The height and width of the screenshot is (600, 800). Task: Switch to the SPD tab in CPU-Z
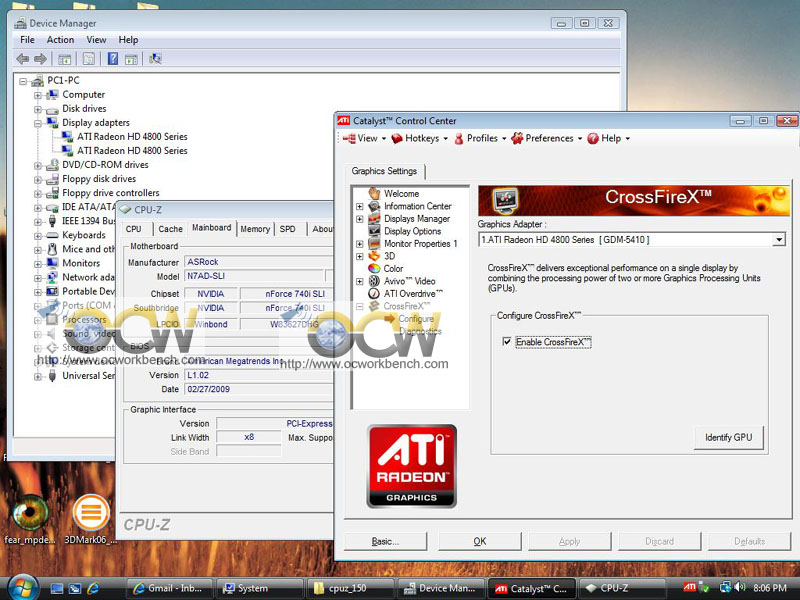pyautogui.click(x=288, y=229)
